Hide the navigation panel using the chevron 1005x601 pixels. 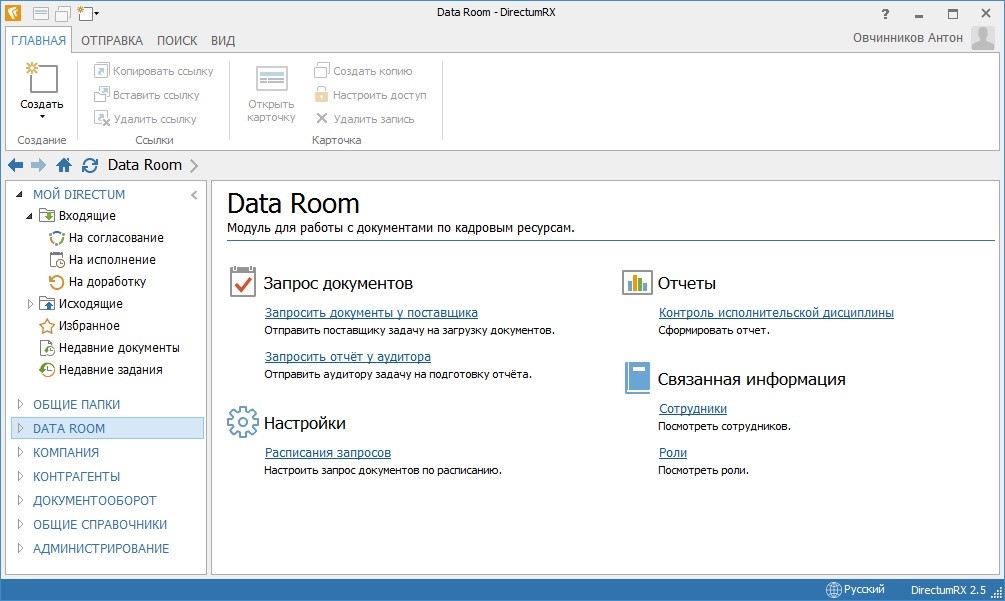194,195
